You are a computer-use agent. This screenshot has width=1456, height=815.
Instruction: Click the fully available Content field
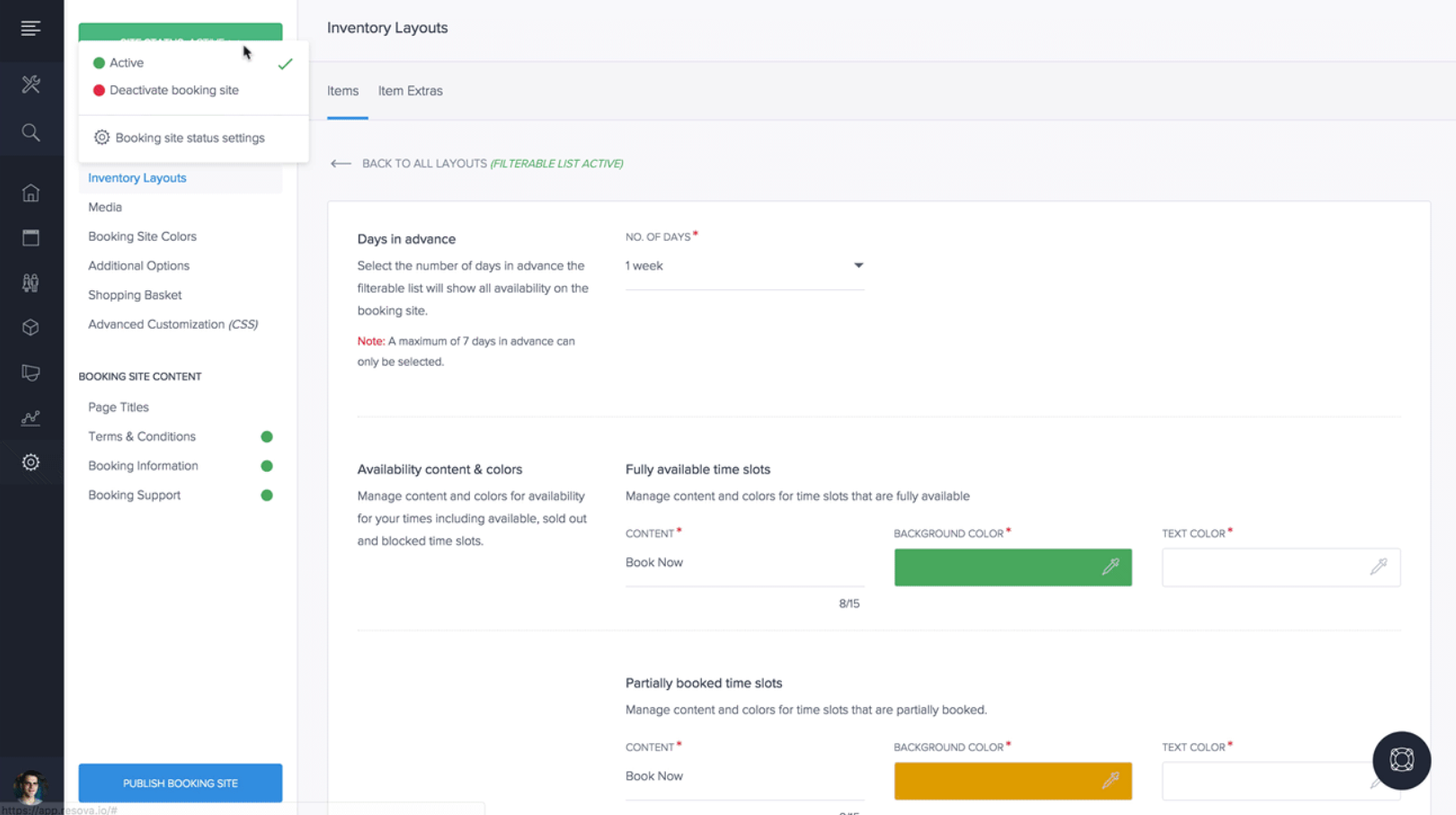click(x=744, y=563)
